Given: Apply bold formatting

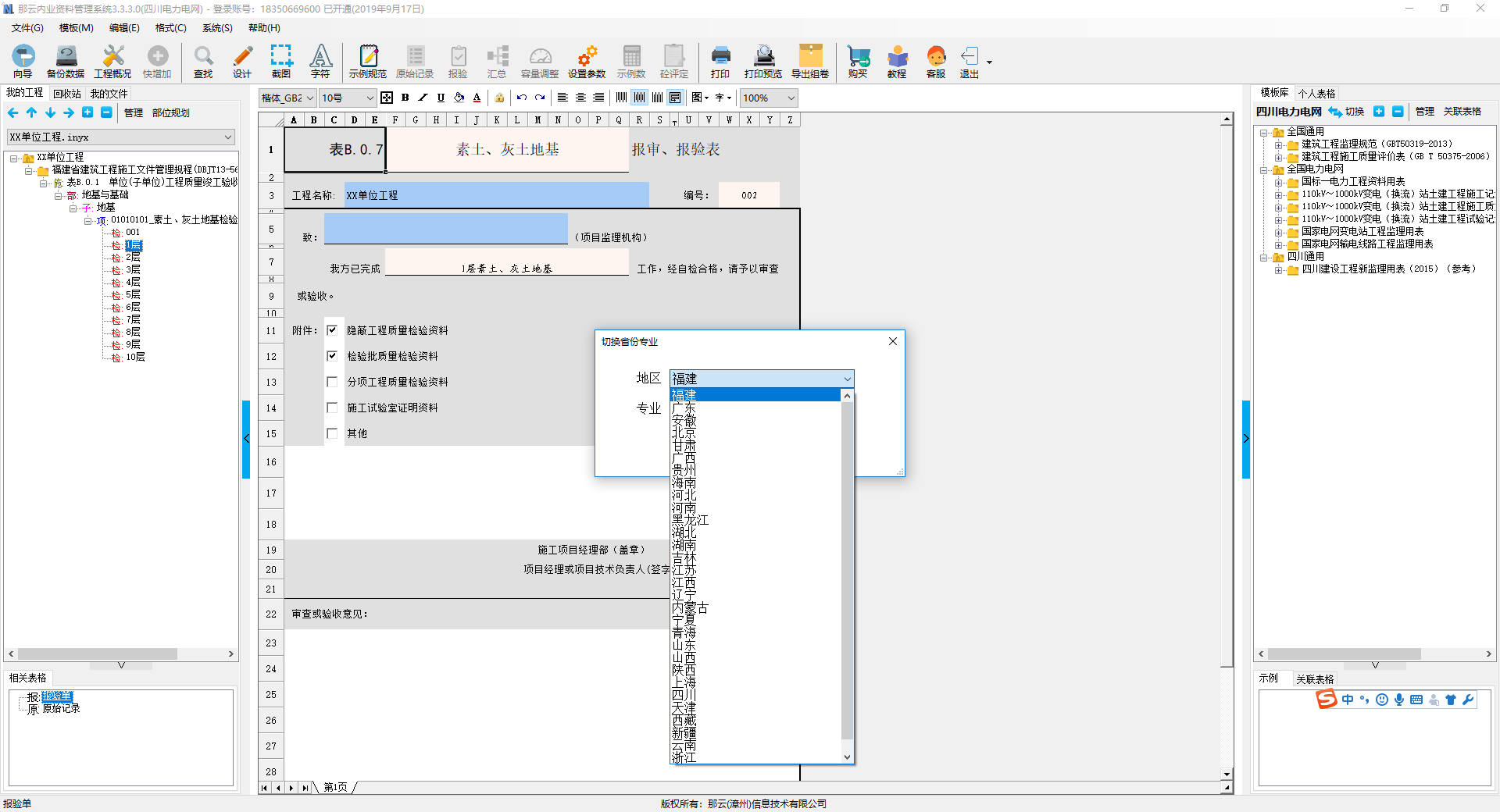Looking at the screenshot, I should 405,98.
